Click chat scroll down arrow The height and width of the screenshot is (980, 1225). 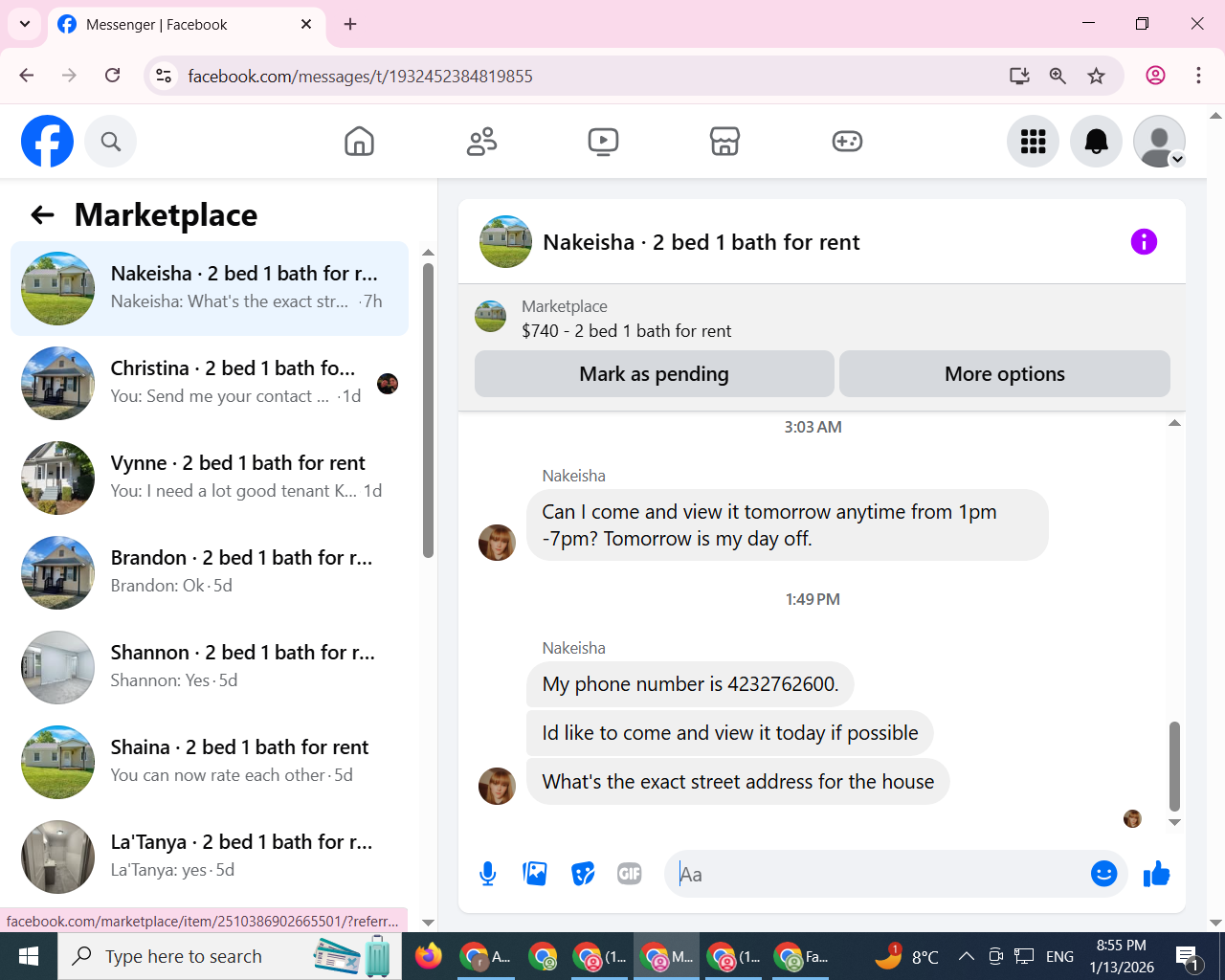click(x=1174, y=822)
